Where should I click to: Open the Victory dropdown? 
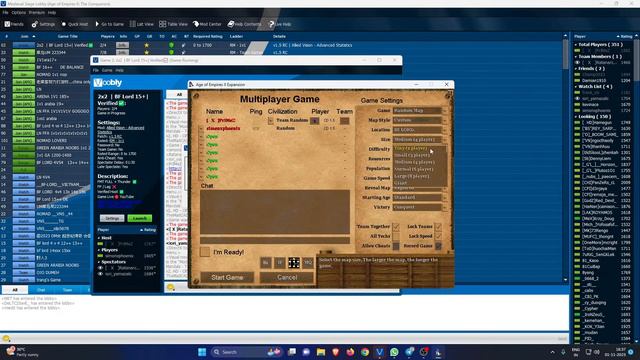pyautogui.click(x=420, y=207)
